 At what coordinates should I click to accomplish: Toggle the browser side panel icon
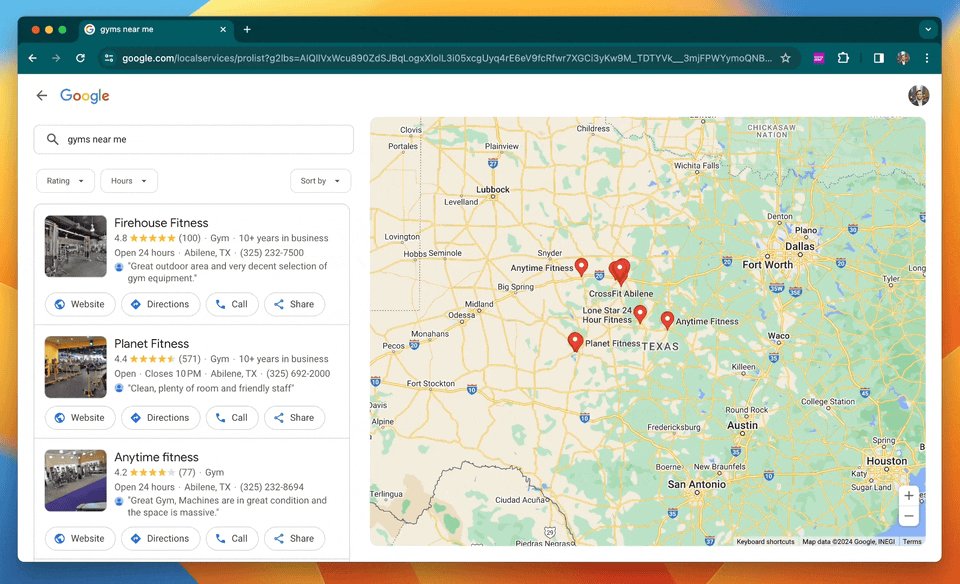click(879, 58)
